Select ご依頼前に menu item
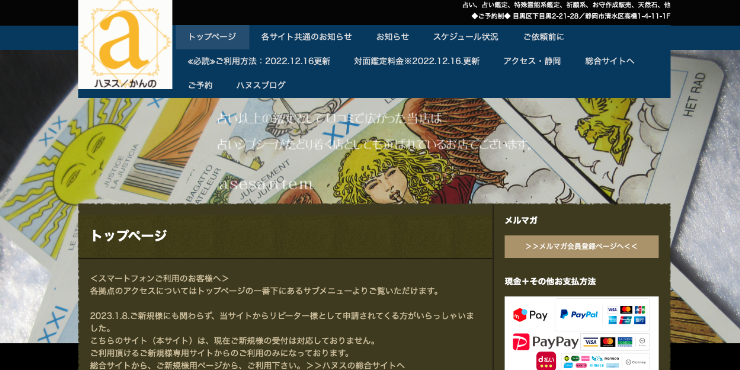 (543, 37)
